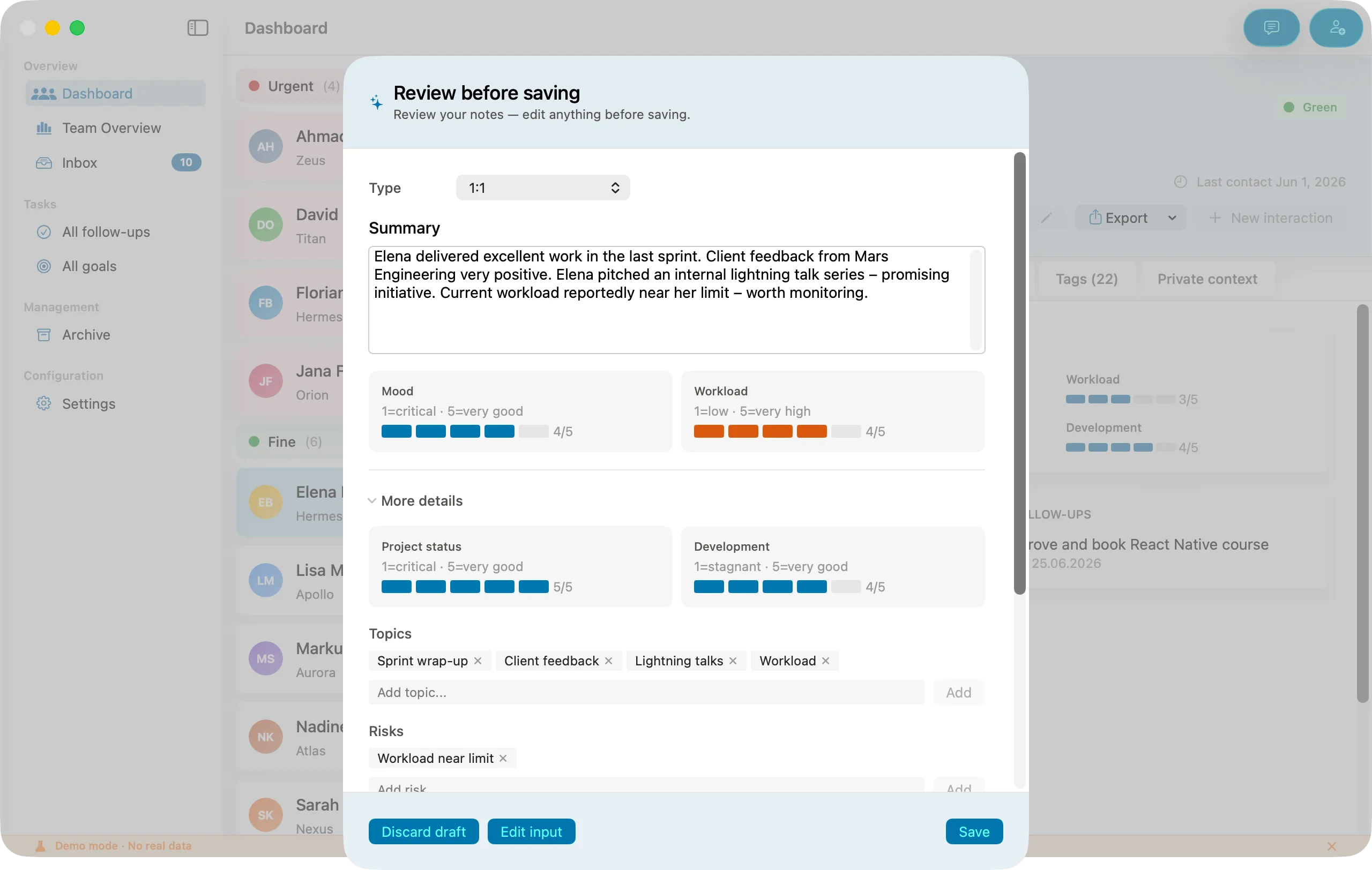Screen dimensions: 1372x870
Task: Click the Settings gear icon
Action: coord(44,404)
